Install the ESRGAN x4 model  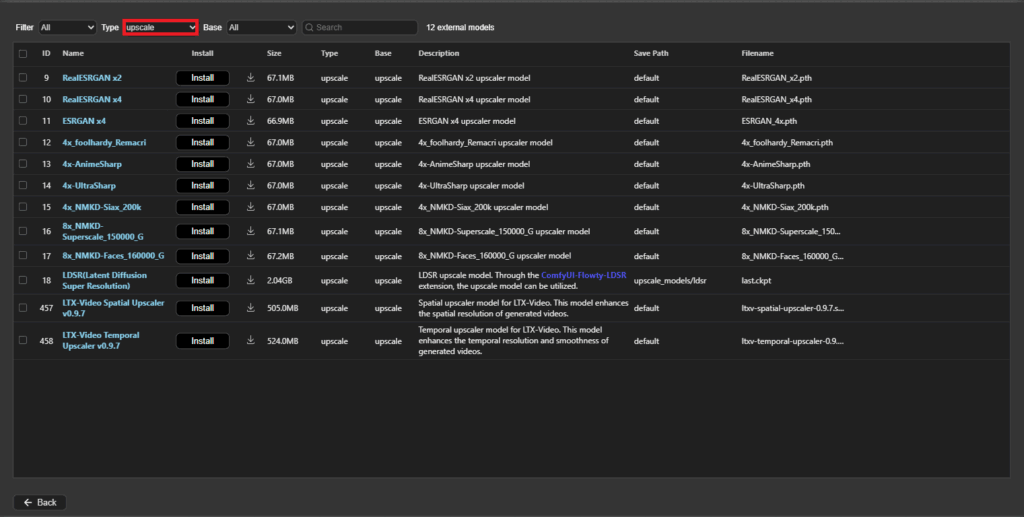click(202, 121)
